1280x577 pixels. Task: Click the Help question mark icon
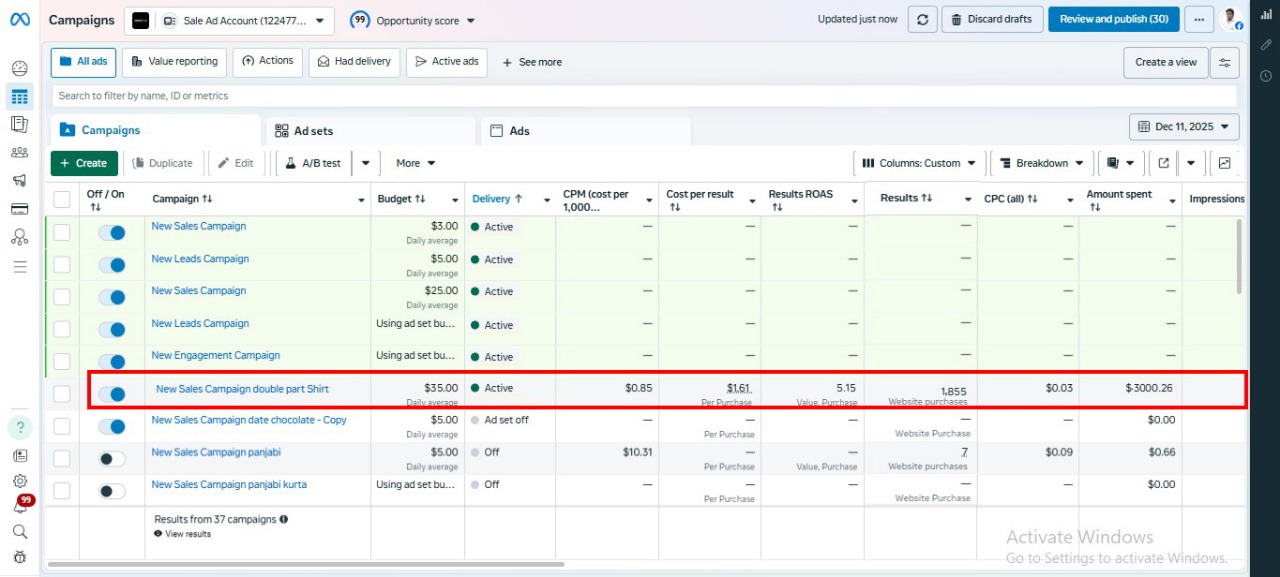pyautogui.click(x=20, y=427)
